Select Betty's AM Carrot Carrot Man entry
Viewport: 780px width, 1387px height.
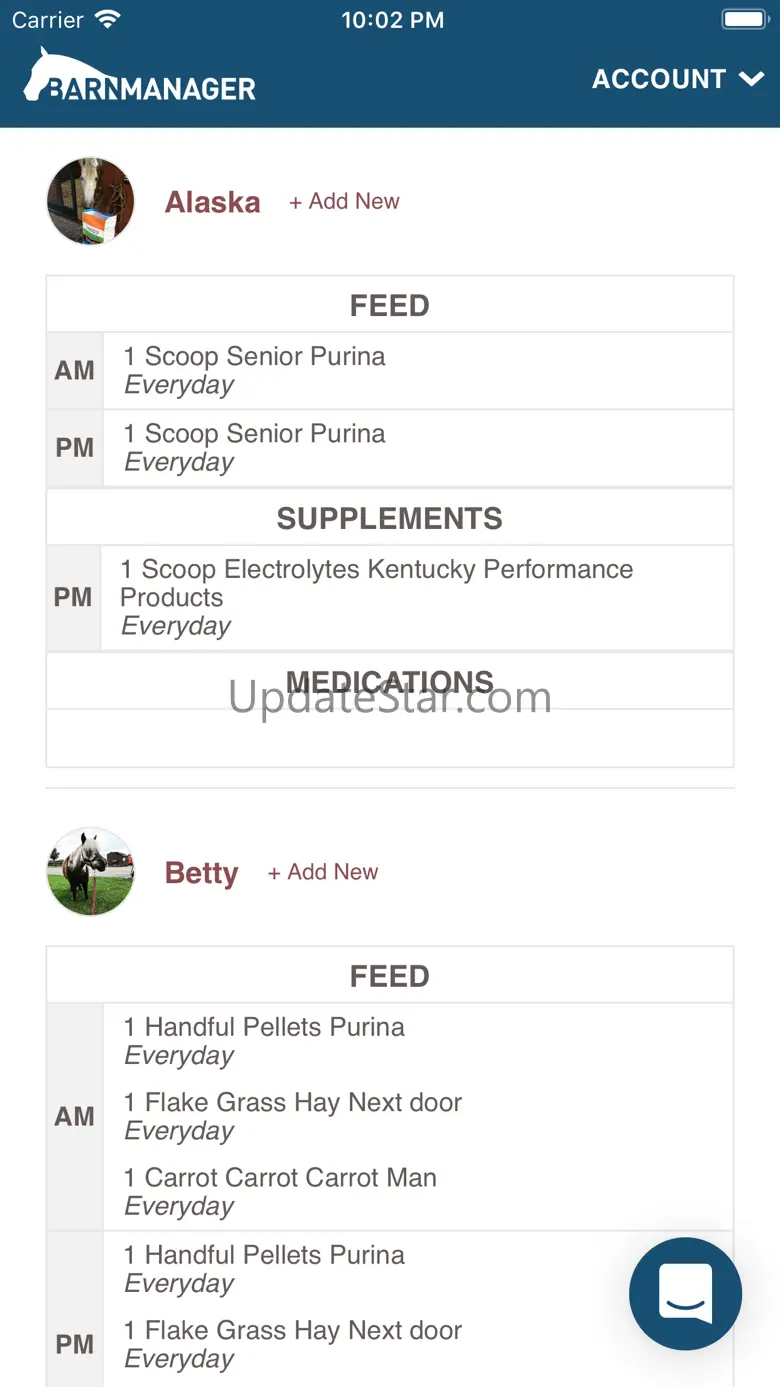click(x=280, y=1191)
